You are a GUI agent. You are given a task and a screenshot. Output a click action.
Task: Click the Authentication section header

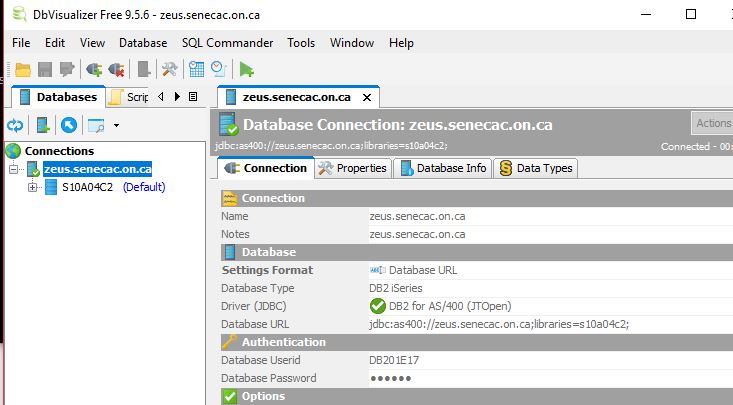(x=477, y=342)
